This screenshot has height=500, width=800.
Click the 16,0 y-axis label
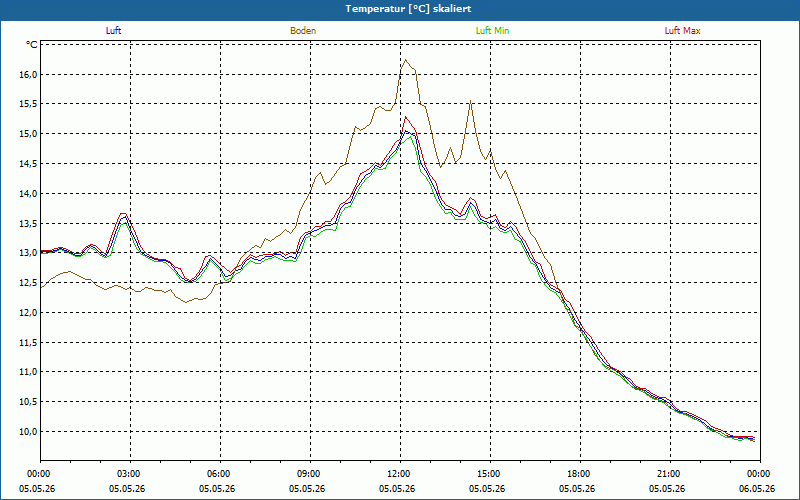tap(29, 74)
